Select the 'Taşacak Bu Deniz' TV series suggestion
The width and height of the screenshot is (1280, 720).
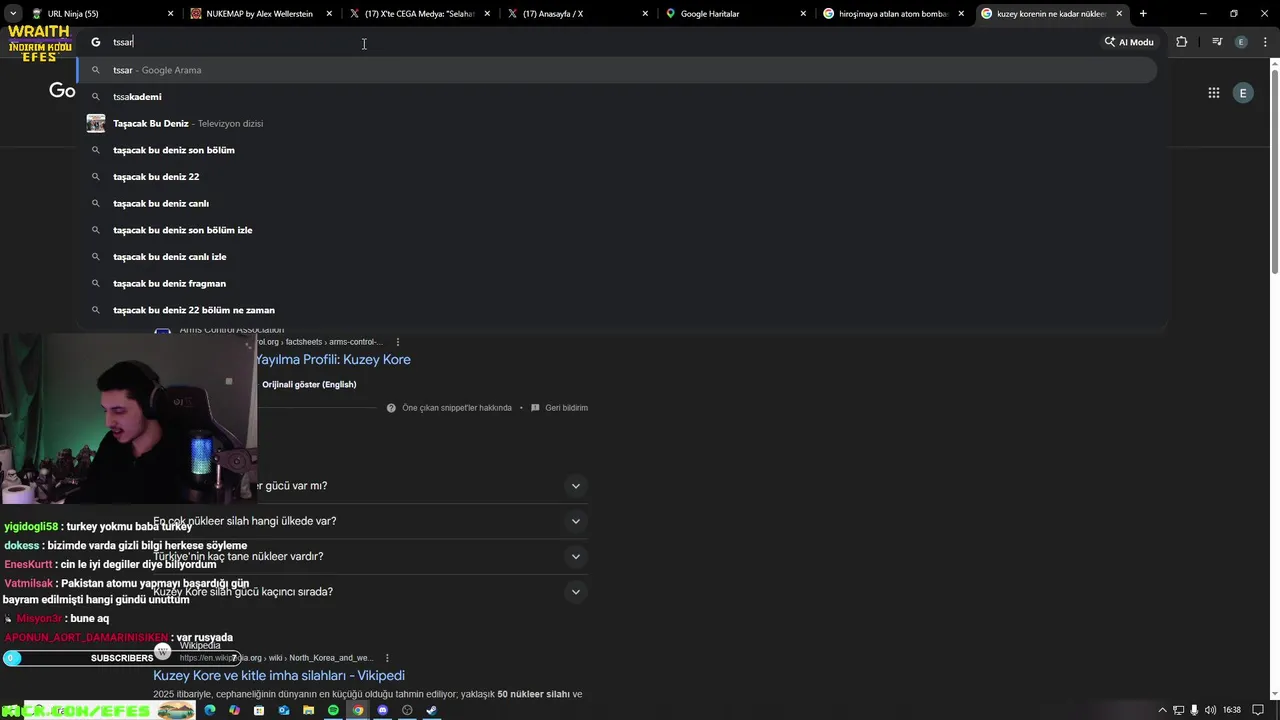(618, 123)
